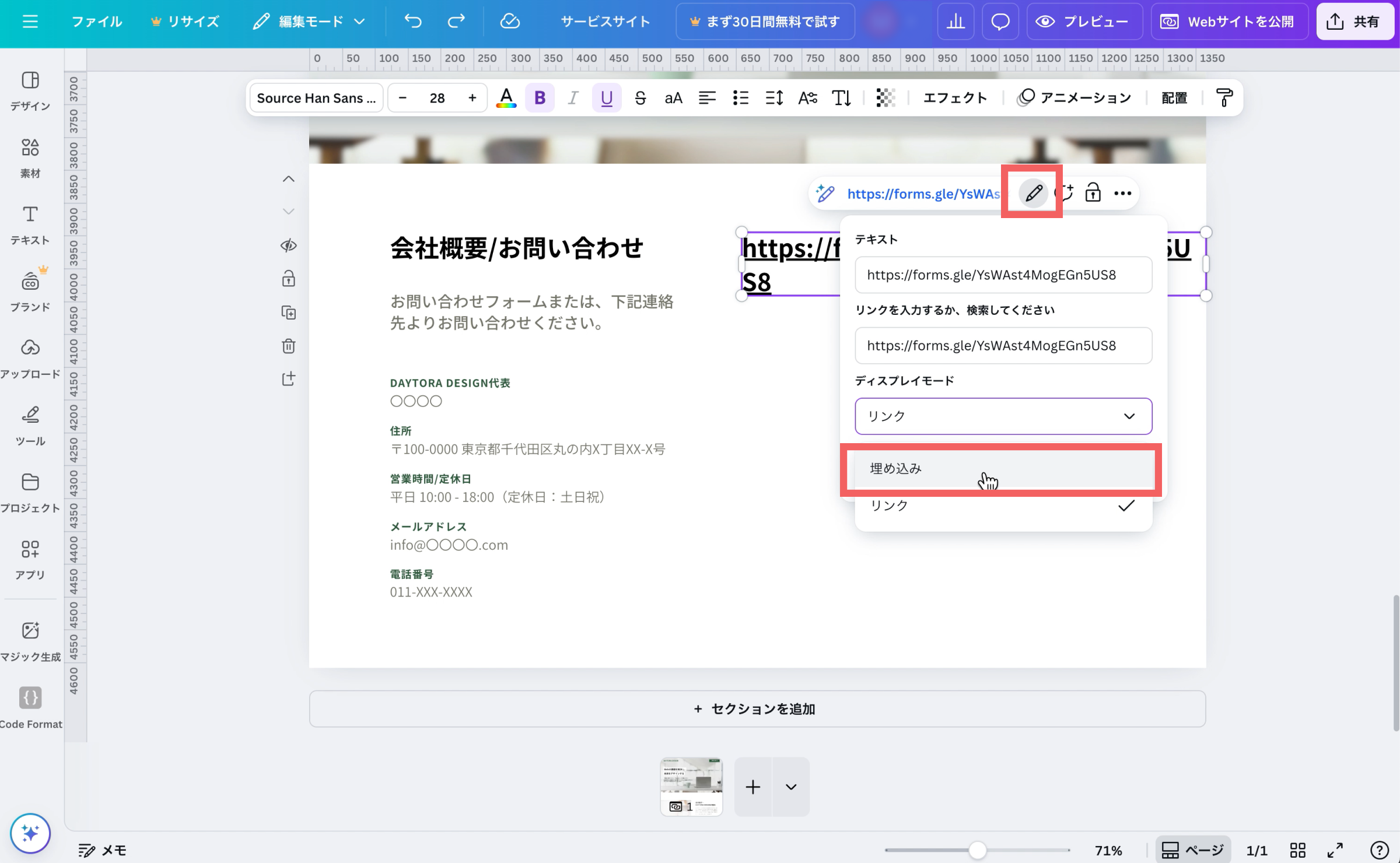Open the ツール side panel

pyautogui.click(x=30, y=426)
